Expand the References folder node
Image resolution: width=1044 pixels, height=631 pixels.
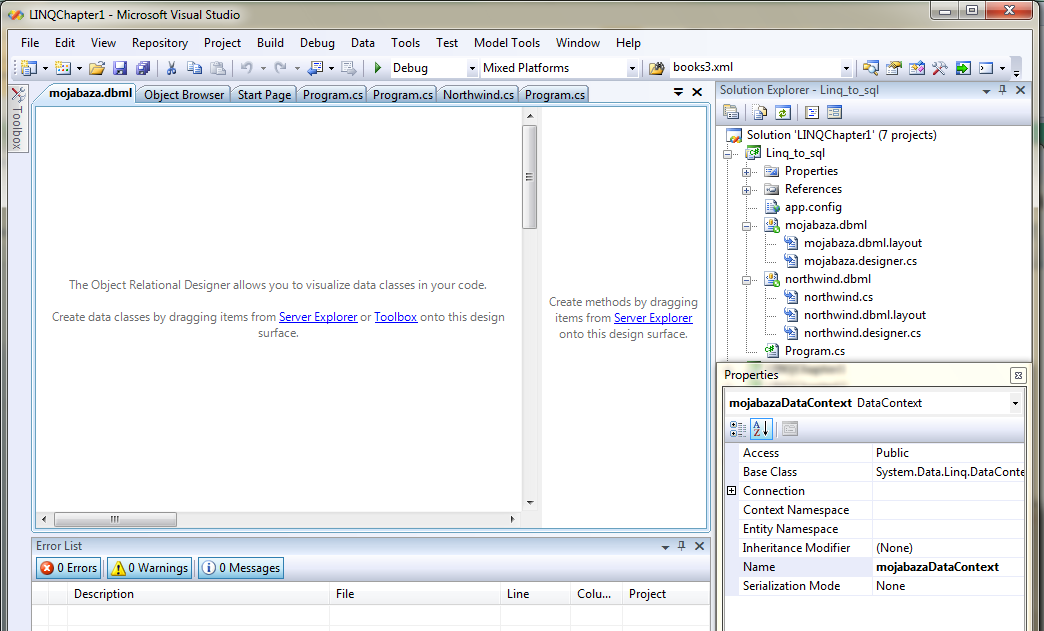tap(746, 190)
